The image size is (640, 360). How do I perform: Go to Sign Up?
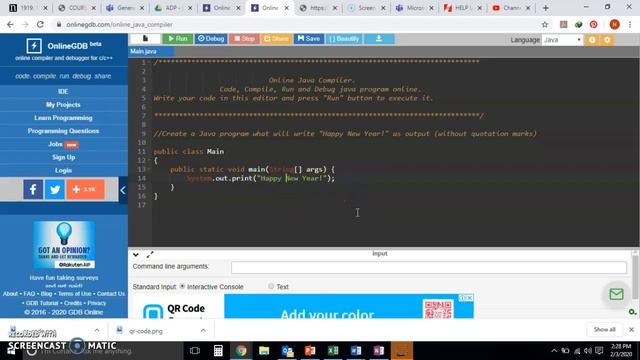pos(63,157)
